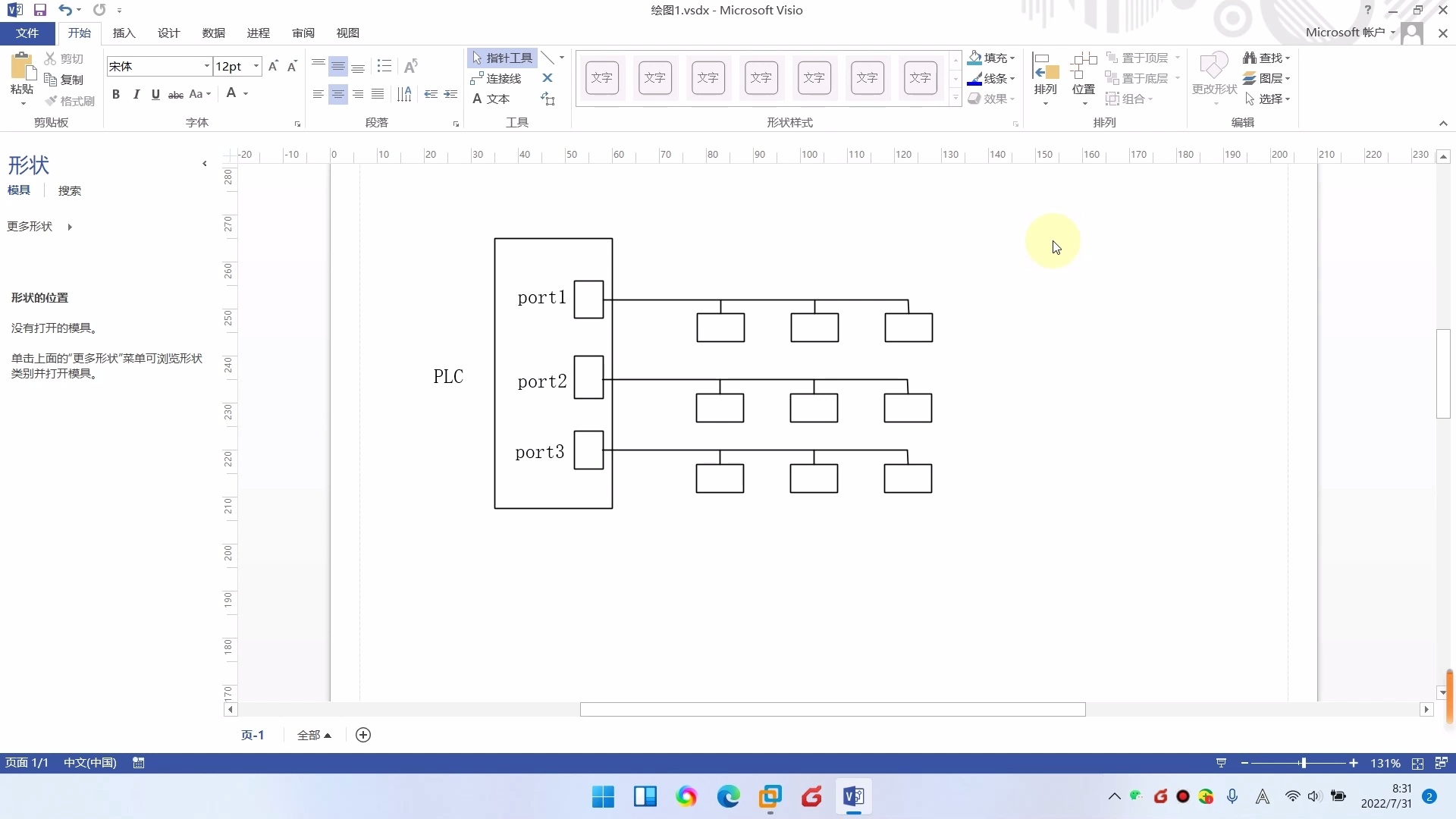Click 更多形状 in the Shapes panel
The width and height of the screenshot is (1456, 819).
[30, 226]
